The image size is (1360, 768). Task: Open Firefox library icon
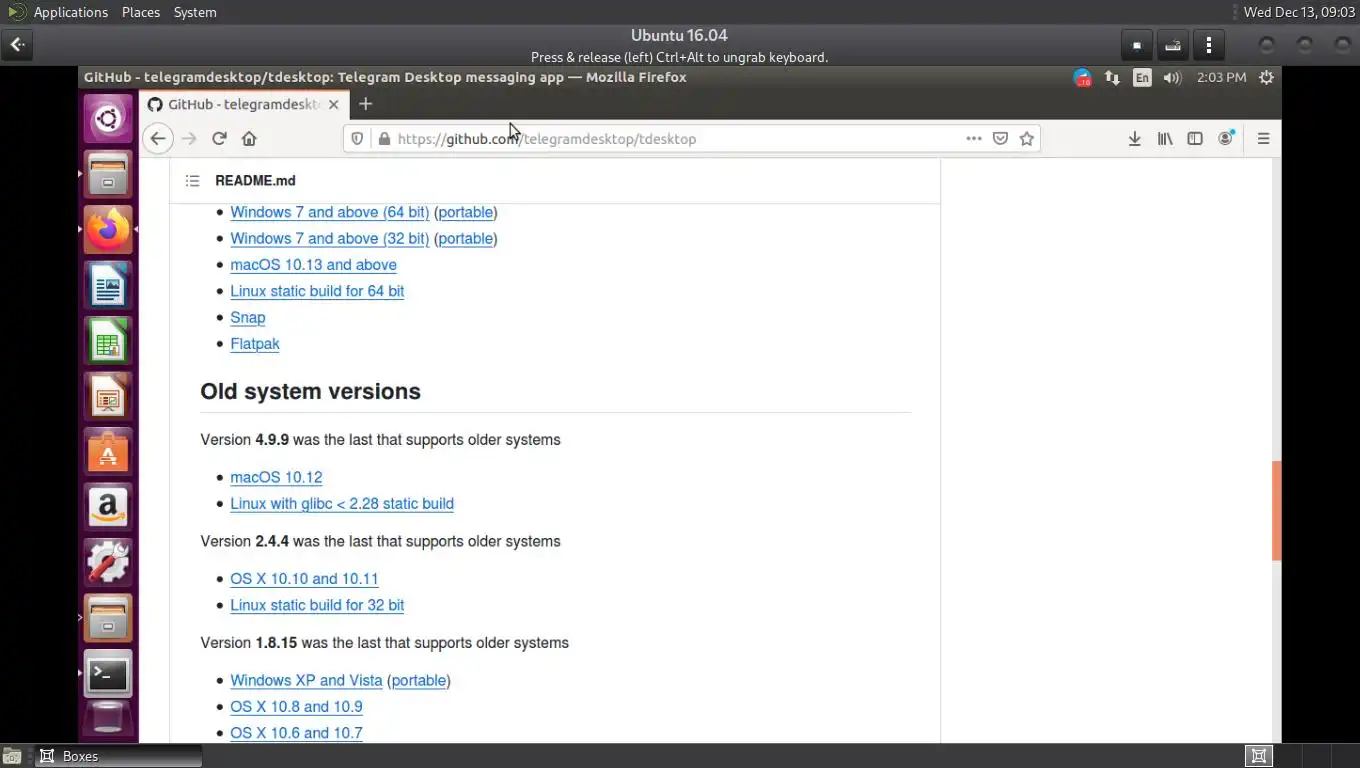(1165, 139)
